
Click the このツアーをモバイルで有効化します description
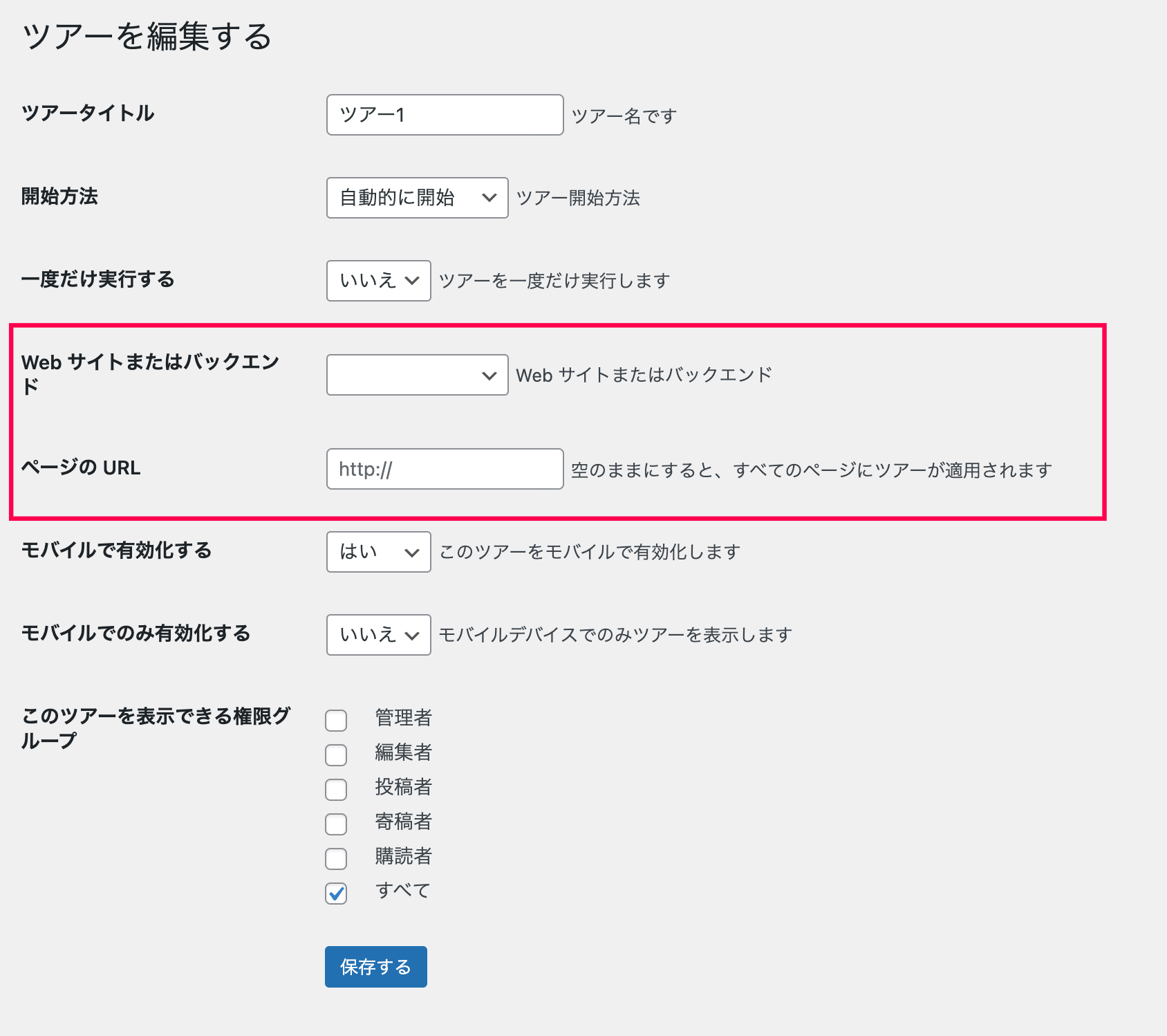(x=590, y=552)
